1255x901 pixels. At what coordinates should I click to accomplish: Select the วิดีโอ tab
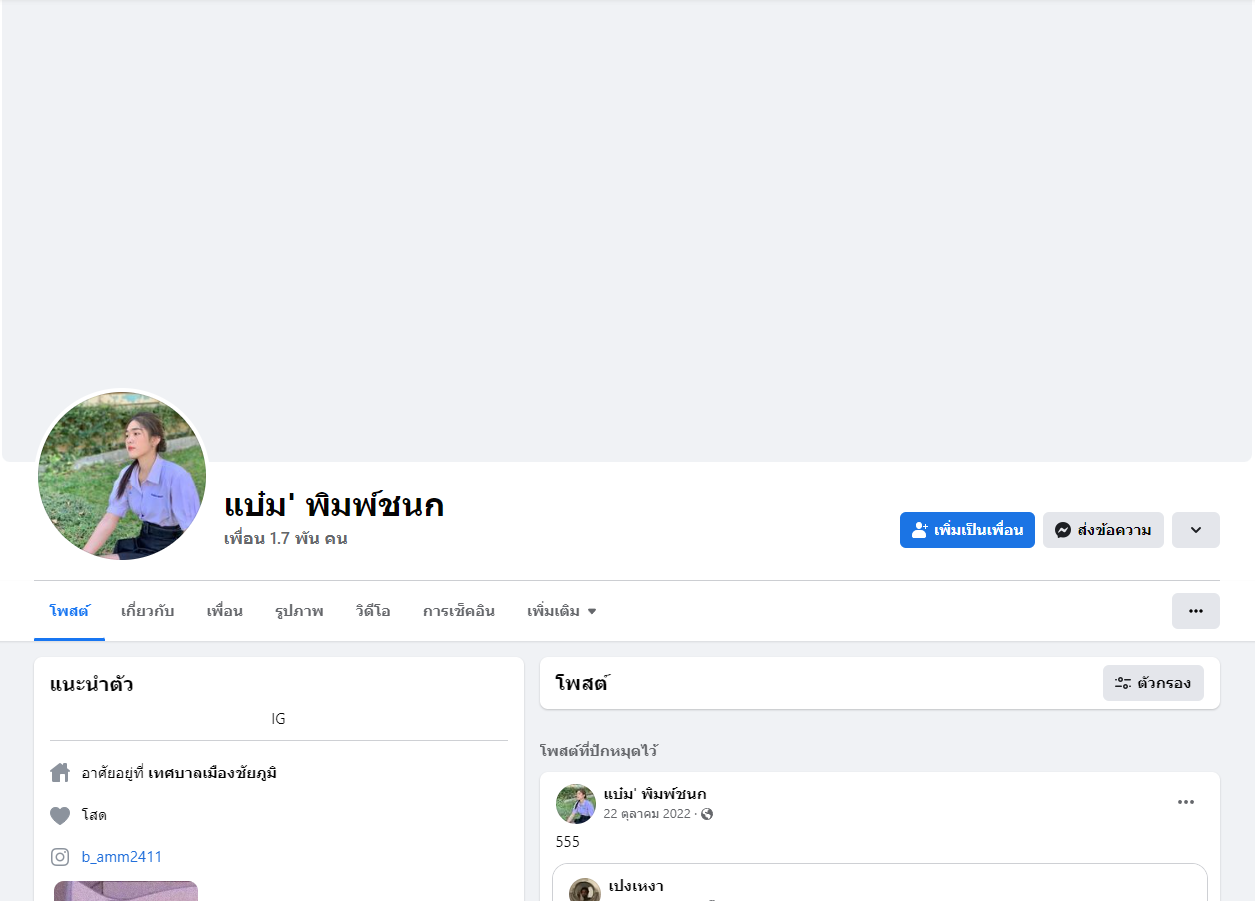(x=373, y=611)
